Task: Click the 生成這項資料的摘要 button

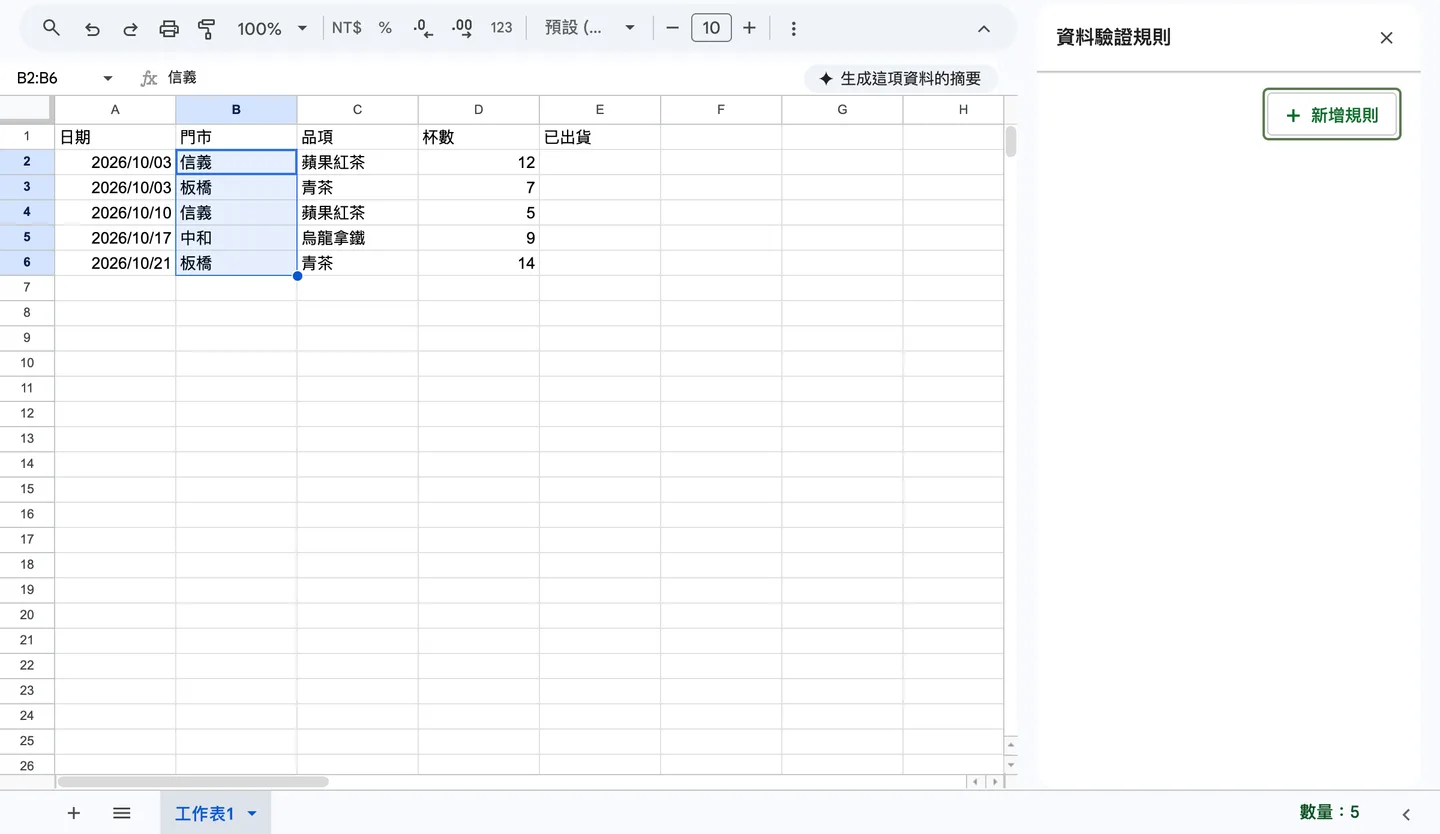Action: [x=900, y=78]
